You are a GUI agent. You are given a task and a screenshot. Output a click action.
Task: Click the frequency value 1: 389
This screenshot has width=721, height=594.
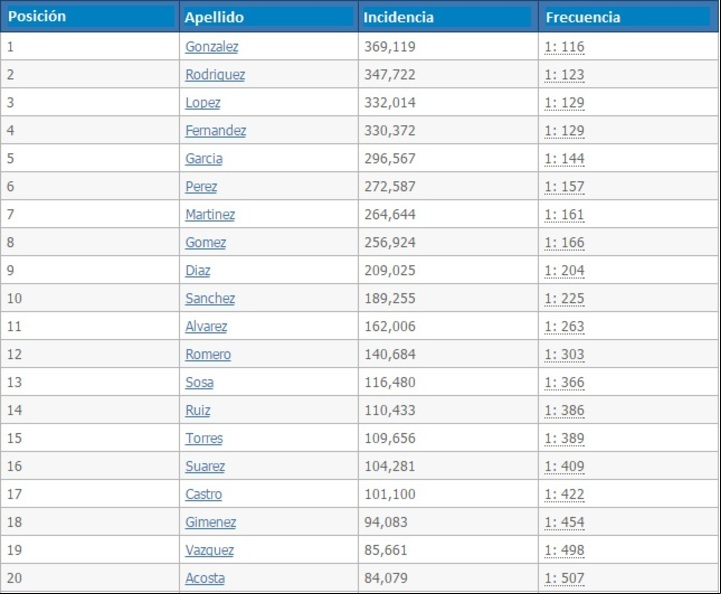tap(564, 438)
